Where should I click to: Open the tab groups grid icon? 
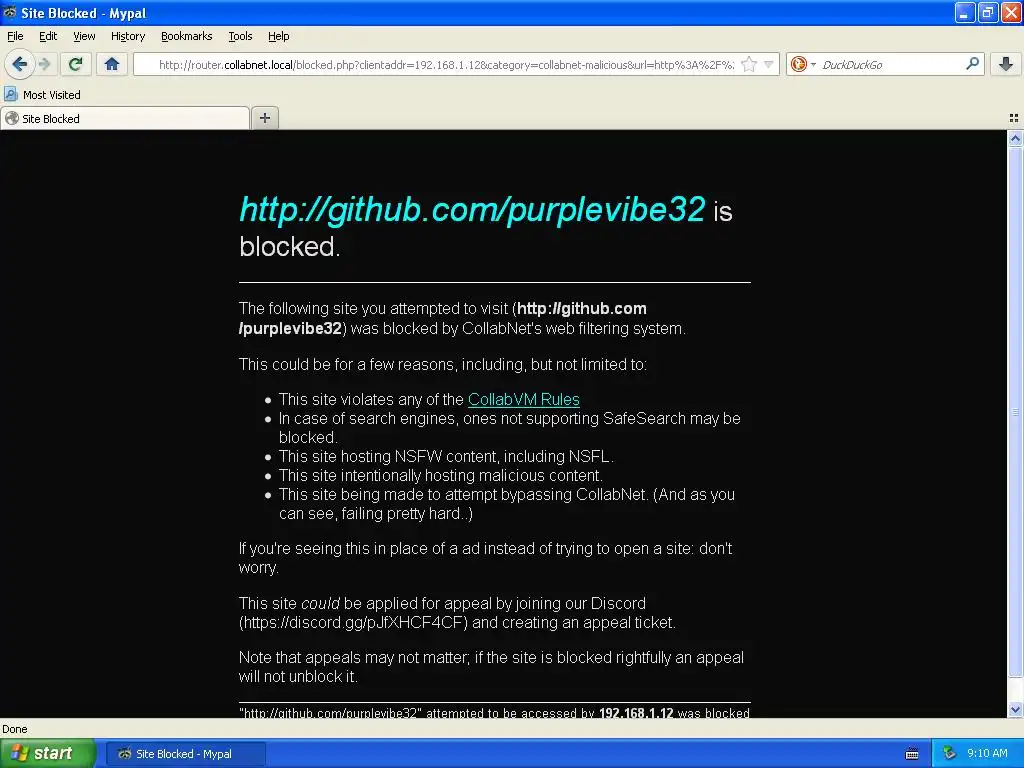click(1014, 118)
